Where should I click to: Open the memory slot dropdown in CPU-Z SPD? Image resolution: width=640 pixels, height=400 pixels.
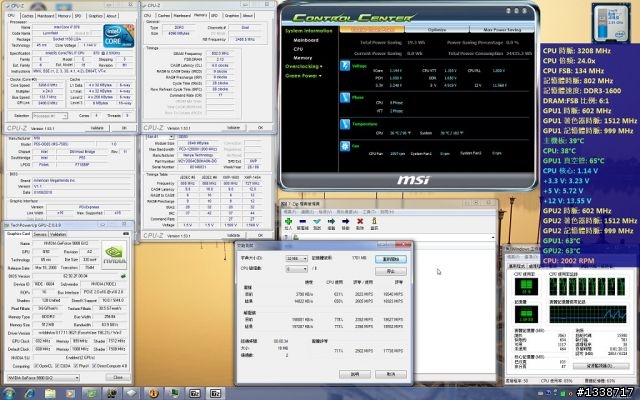pos(160,137)
